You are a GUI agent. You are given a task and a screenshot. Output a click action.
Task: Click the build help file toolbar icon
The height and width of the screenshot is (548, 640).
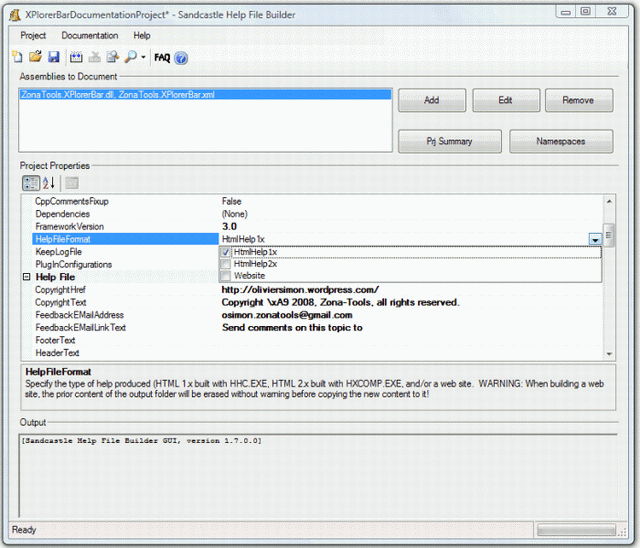click(x=76, y=57)
